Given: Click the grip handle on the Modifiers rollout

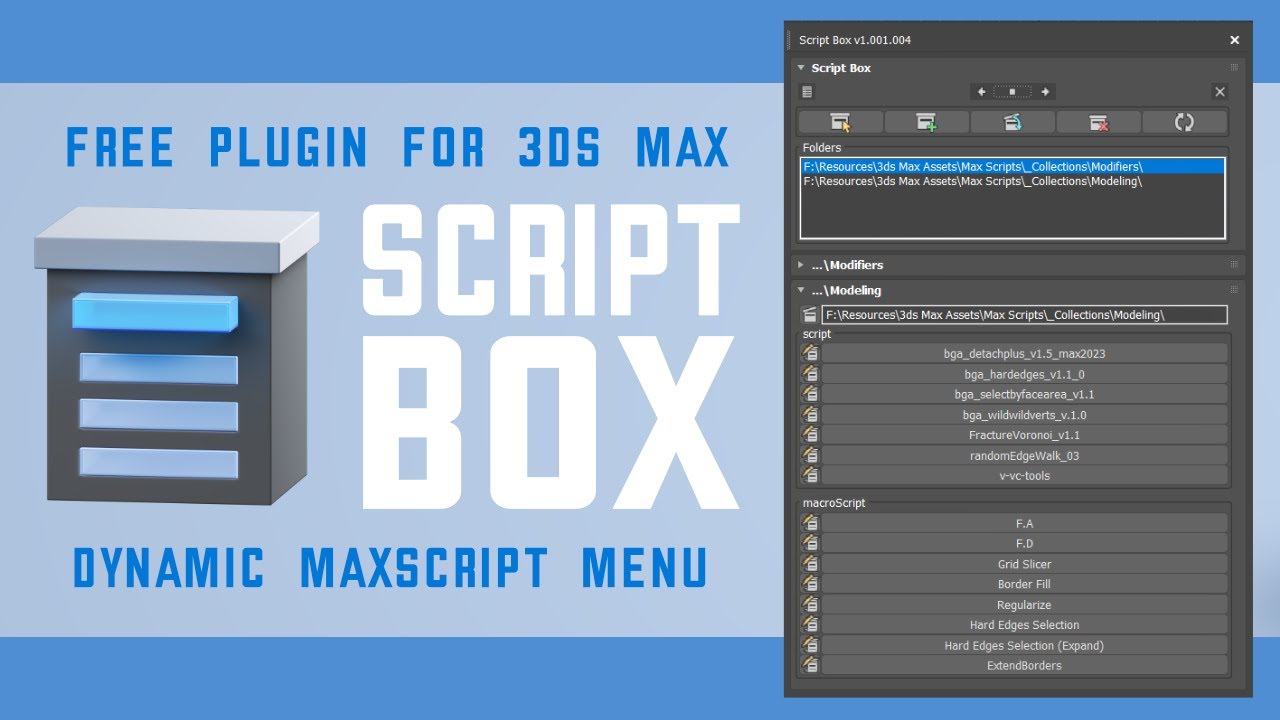Looking at the screenshot, I should pos(1234,265).
